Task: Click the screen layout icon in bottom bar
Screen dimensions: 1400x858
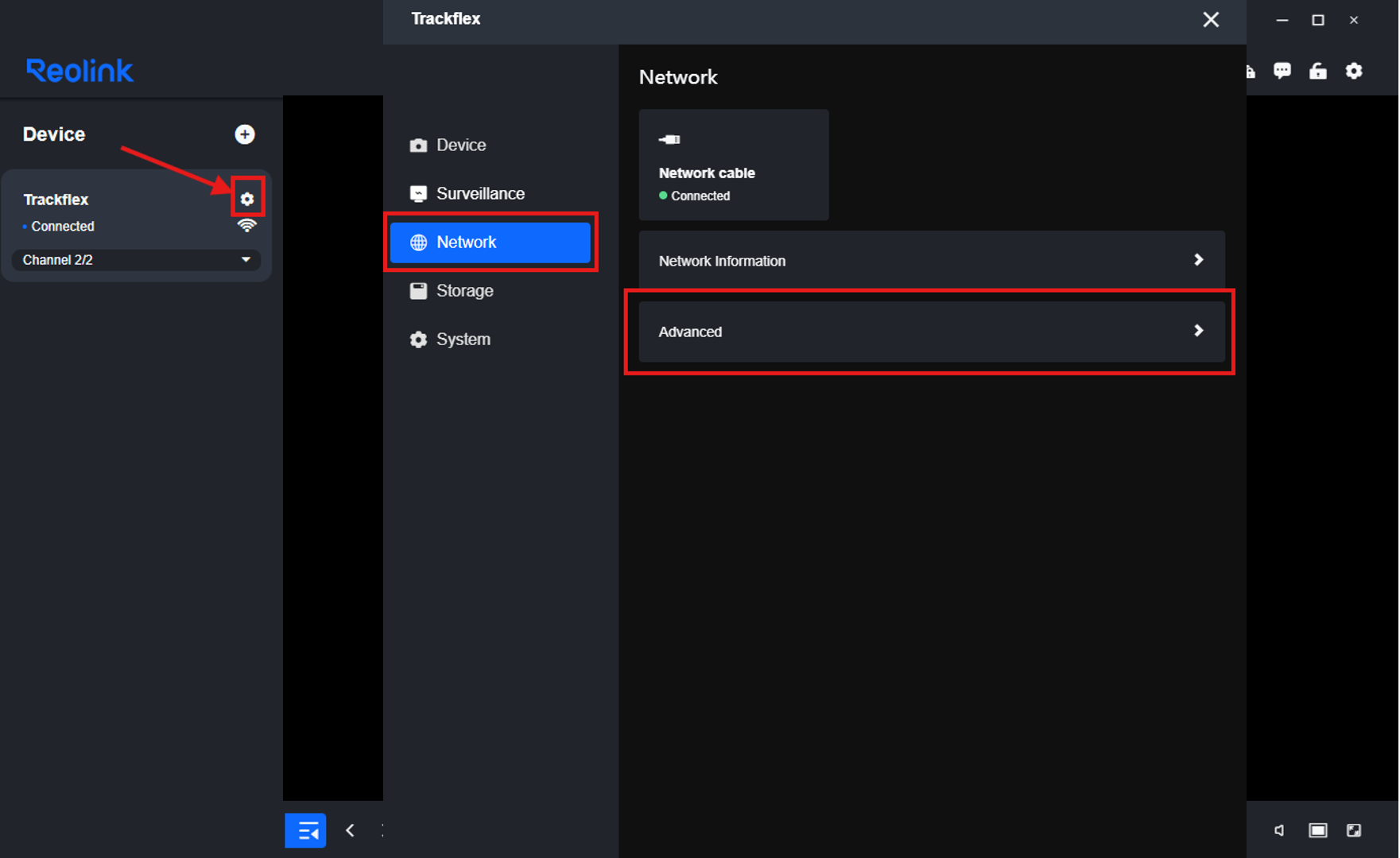Action: [1317, 831]
